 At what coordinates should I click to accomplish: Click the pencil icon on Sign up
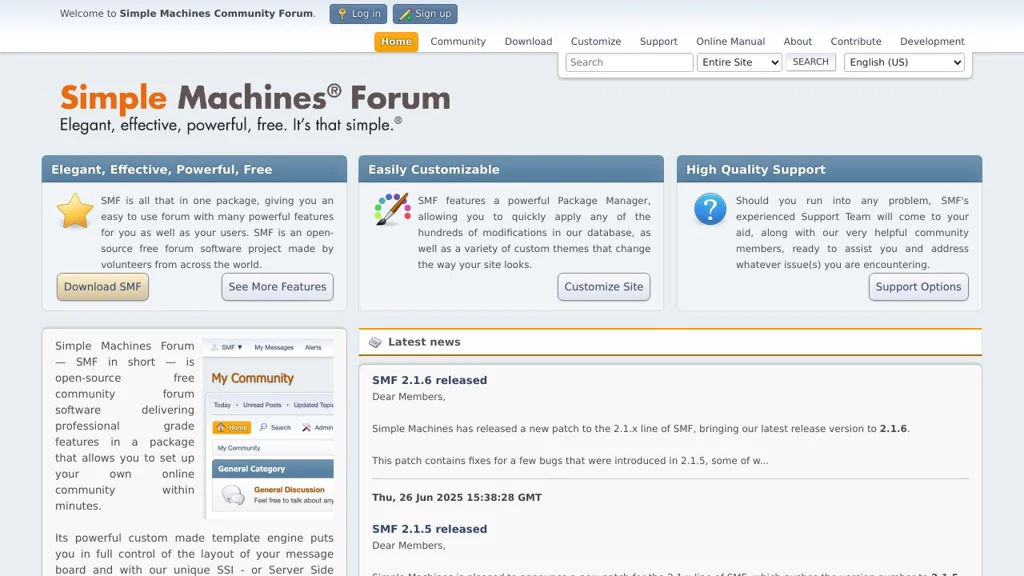405,14
